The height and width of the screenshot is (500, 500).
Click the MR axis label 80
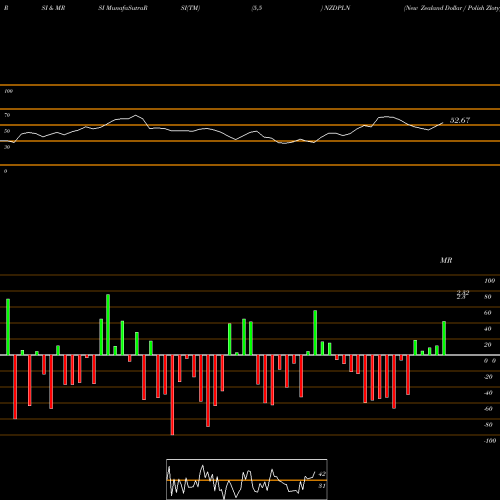pos(488,297)
